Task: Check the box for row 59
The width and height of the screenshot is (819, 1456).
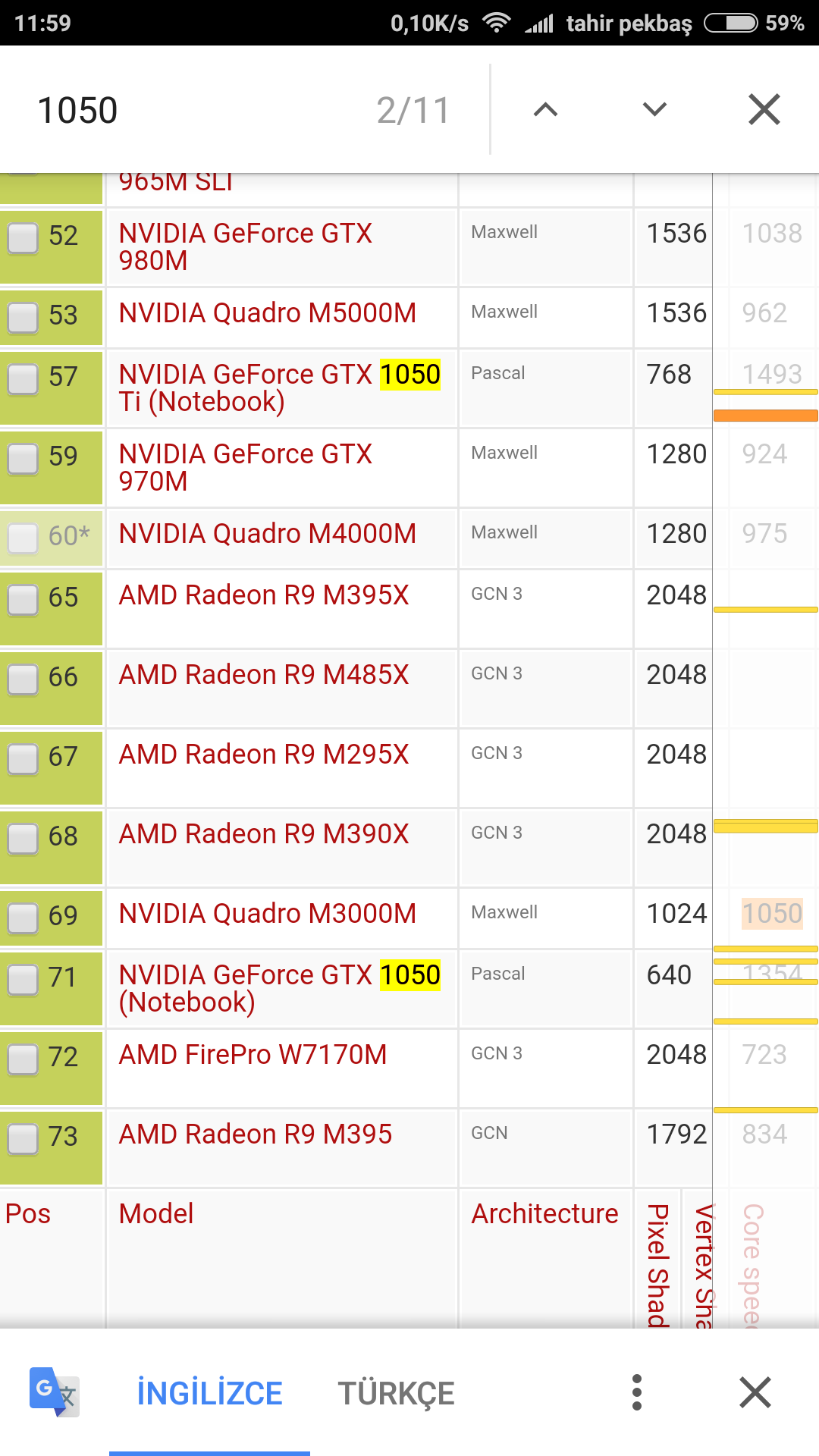Action: click(23, 459)
